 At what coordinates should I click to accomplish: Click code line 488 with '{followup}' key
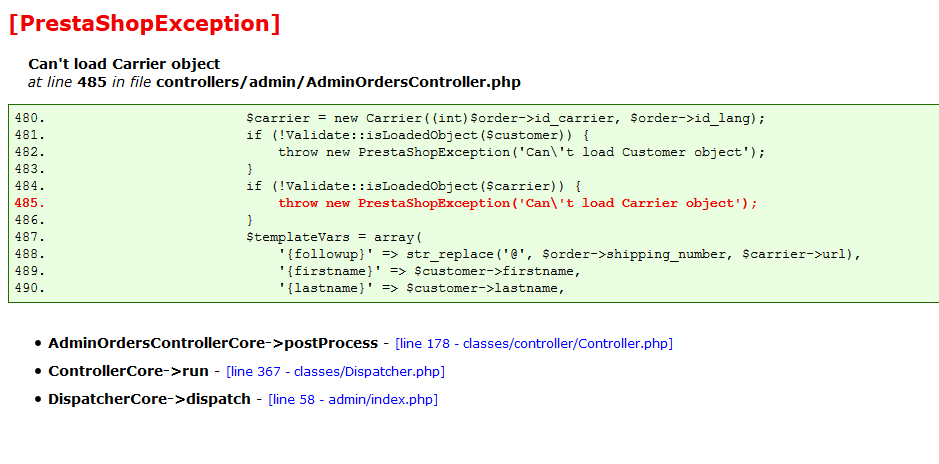570,254
